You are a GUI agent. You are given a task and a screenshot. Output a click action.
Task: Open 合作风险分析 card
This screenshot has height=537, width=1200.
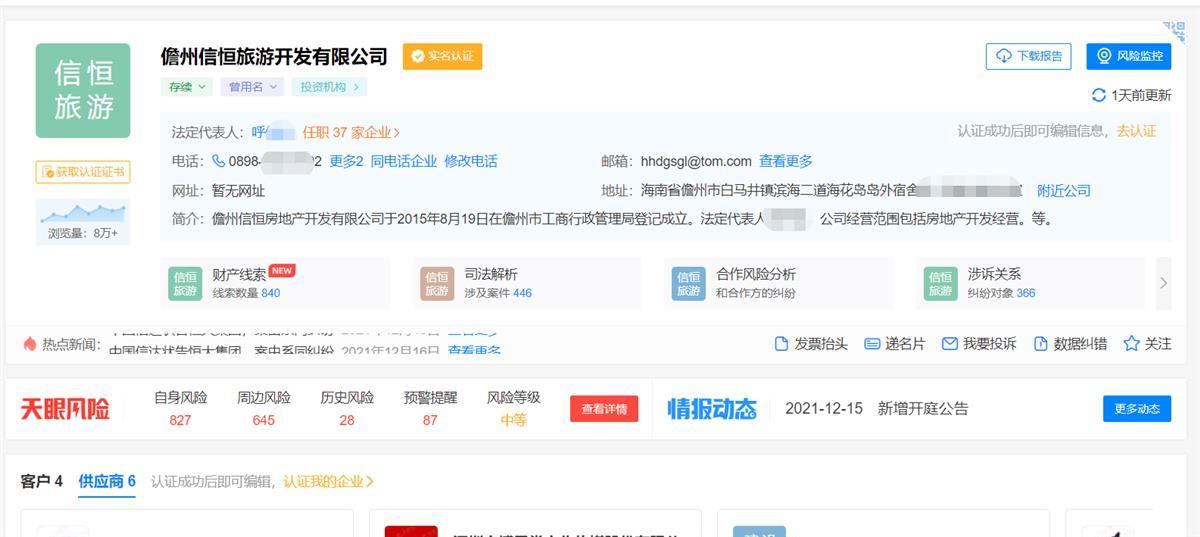click(x=778, y=283)
